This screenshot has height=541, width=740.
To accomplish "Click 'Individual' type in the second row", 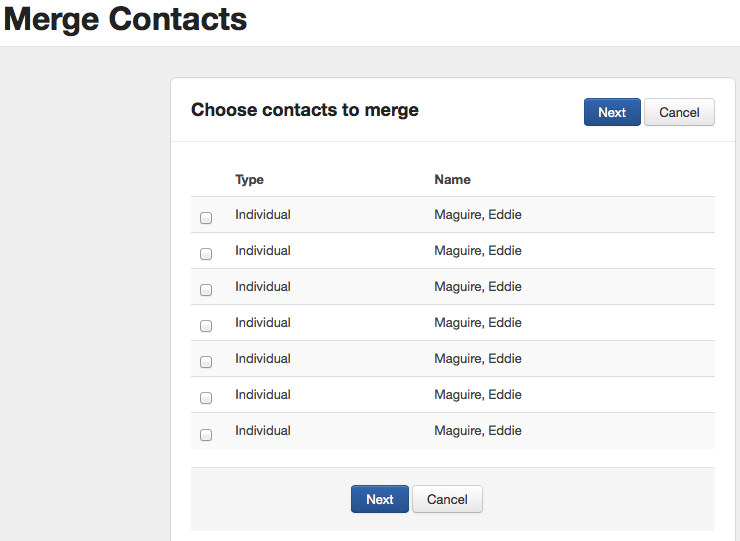I will pos(263,251).
